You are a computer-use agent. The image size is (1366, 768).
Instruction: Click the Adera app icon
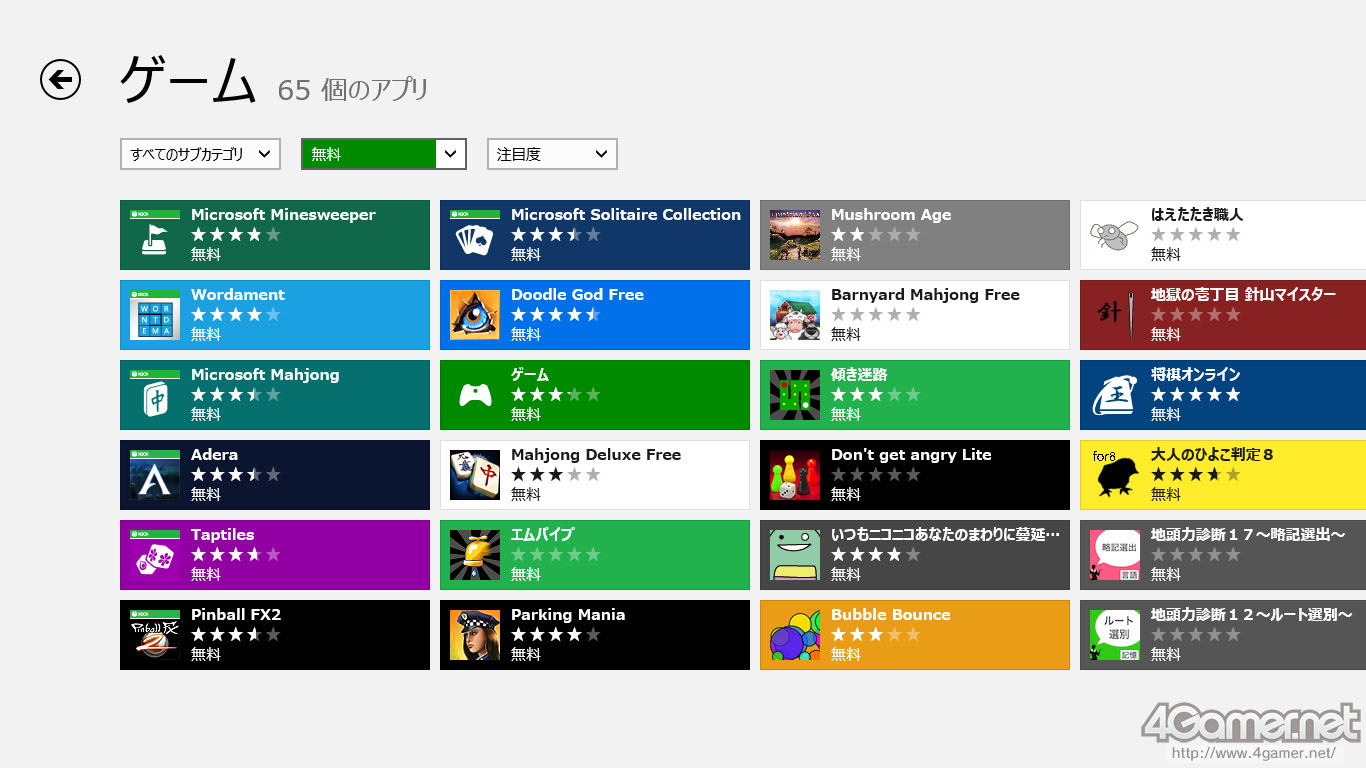point(155,475)
